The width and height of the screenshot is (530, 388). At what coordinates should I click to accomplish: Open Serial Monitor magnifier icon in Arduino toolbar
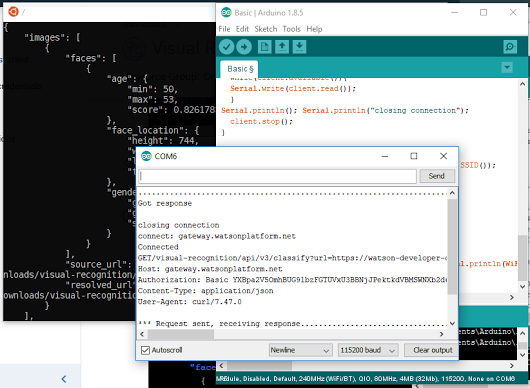tap(510, 47)
